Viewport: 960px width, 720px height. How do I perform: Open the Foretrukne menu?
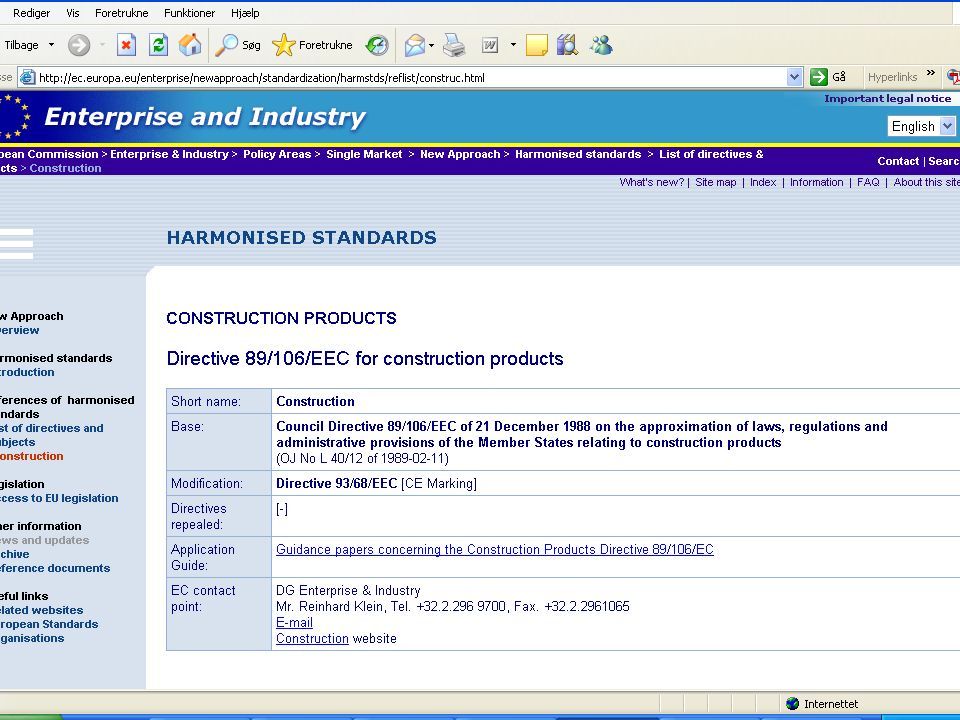[x=121, y=13]
